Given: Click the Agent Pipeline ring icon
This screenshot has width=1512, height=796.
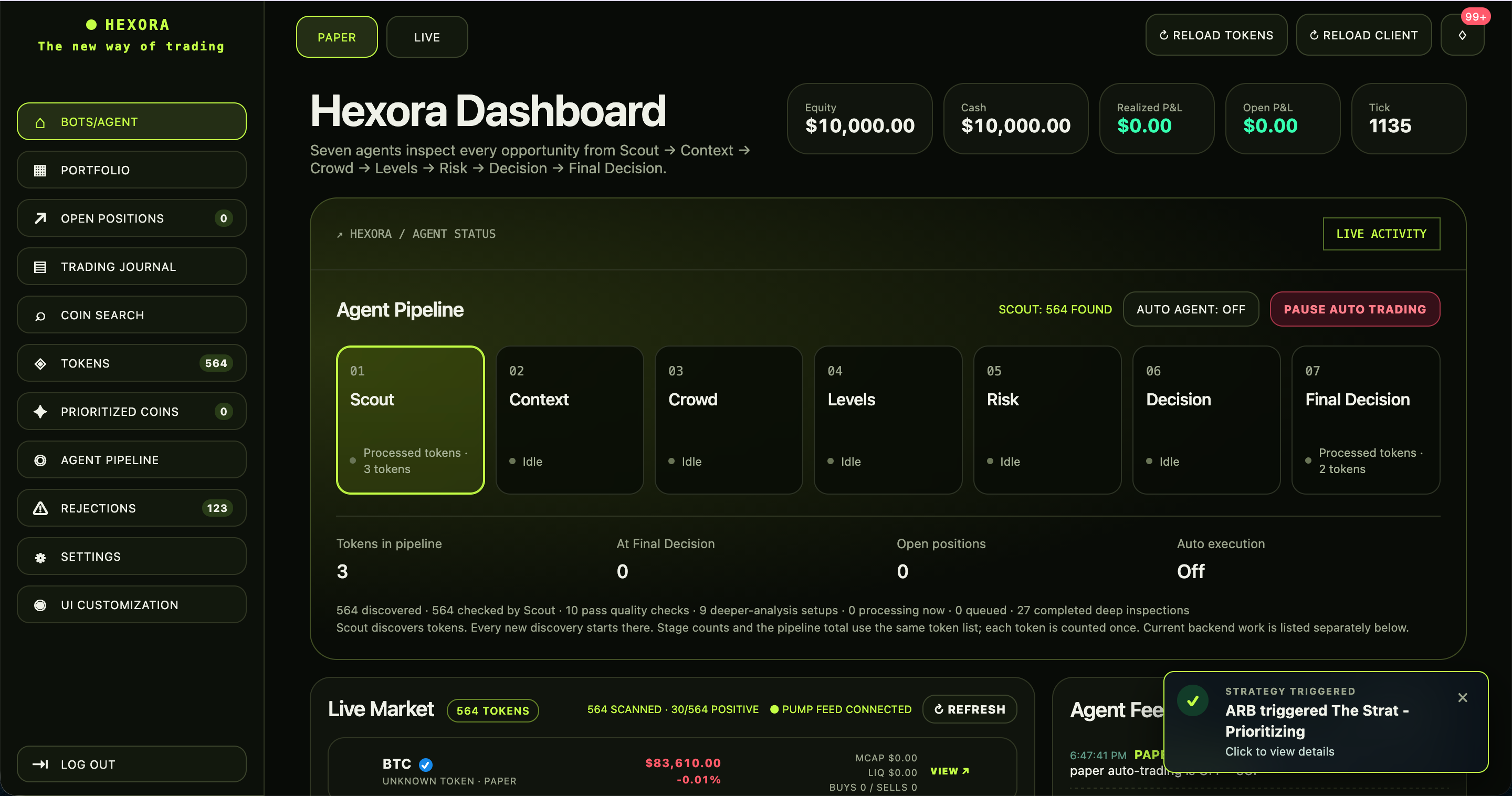Looking at the screenshot, I should pos(40,460).
